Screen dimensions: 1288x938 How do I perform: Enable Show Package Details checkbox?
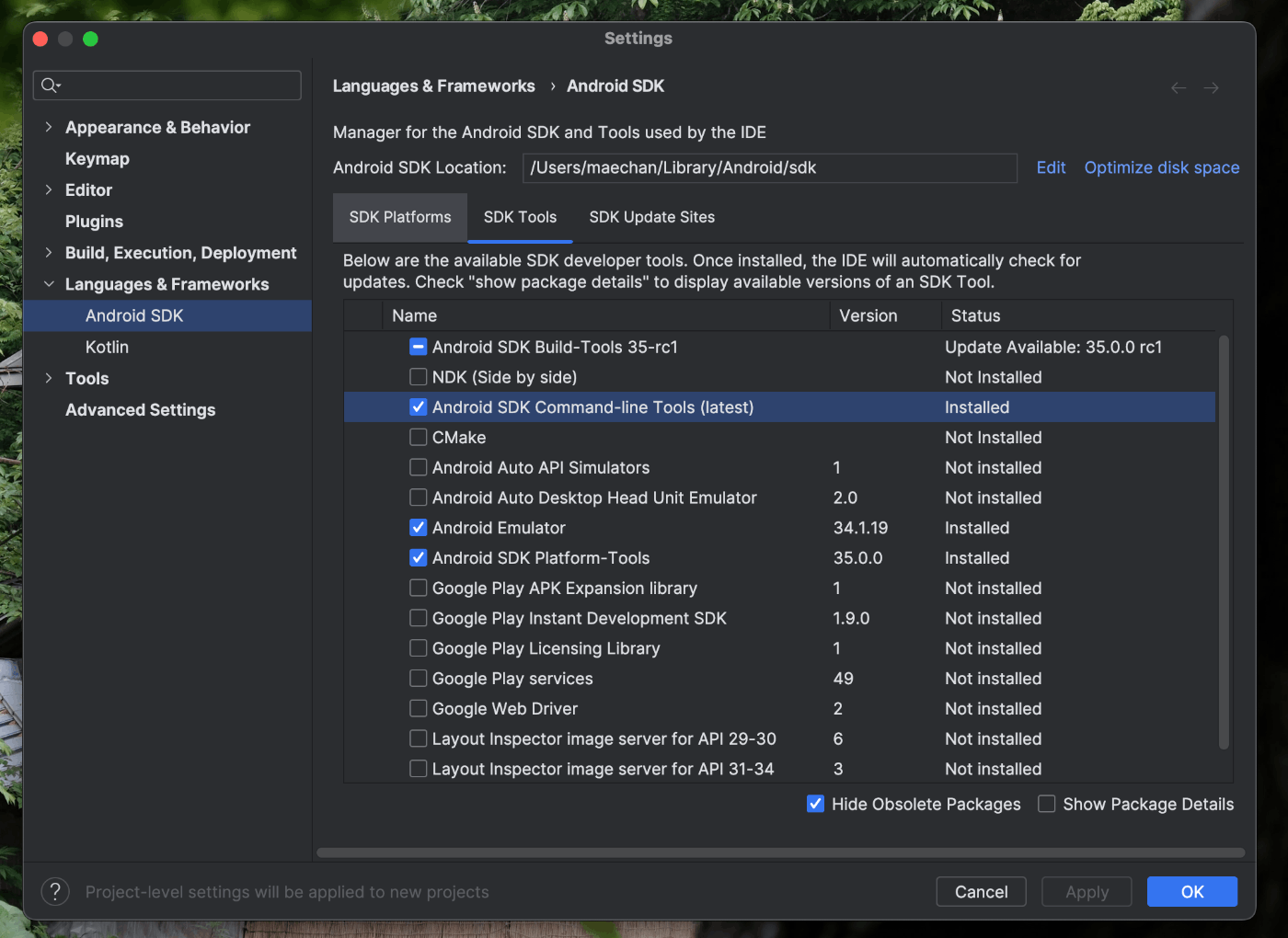pos(1046,804)
